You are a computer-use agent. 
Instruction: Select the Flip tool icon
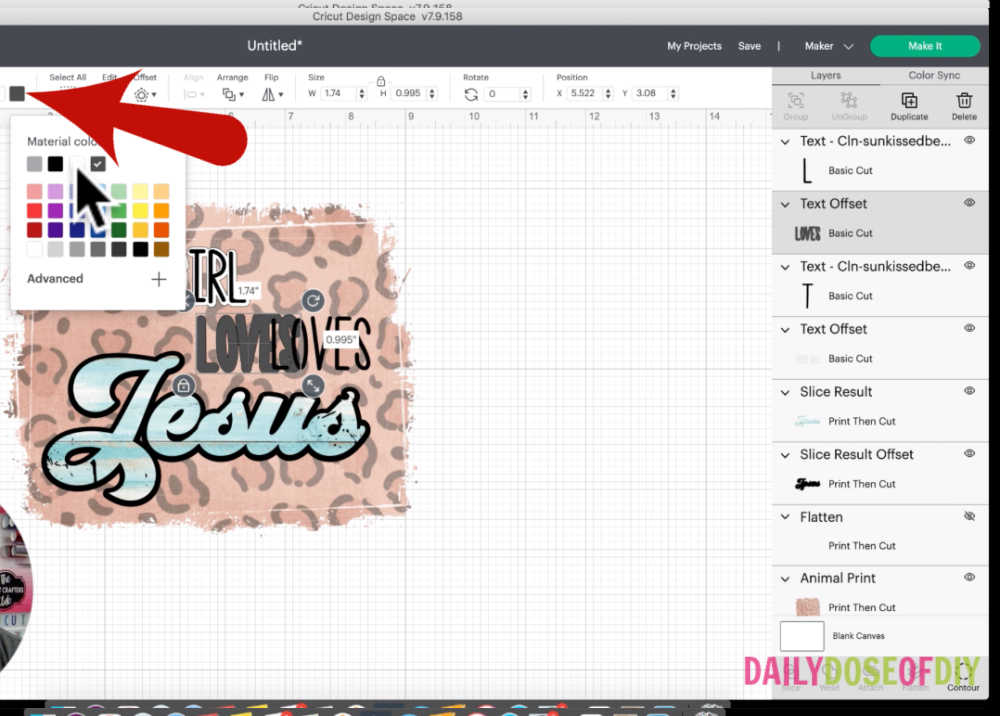click(267, 92)
